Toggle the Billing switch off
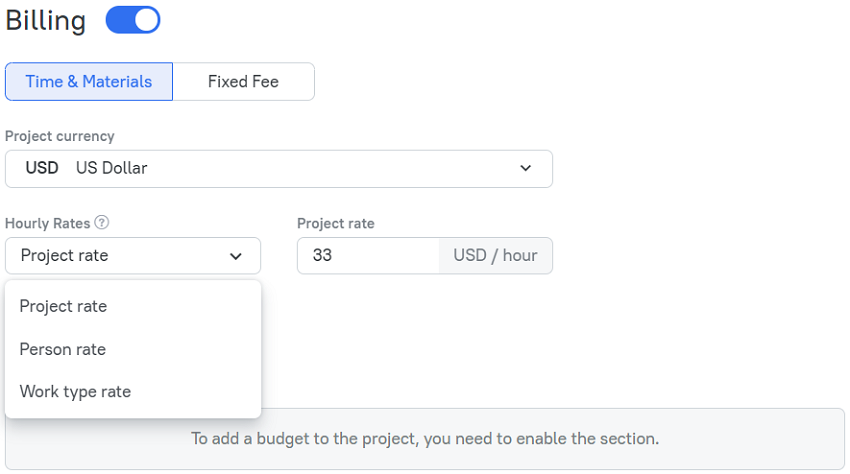Screen dimensions: 850x474 [x=133, y=20]
